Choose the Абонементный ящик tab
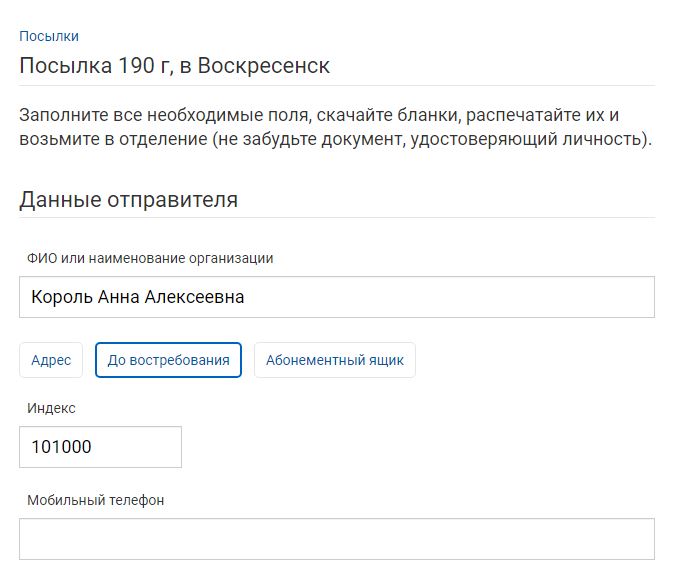Image resolution: width=682 pixels, height=581 pixels. [x=334, y=360]
